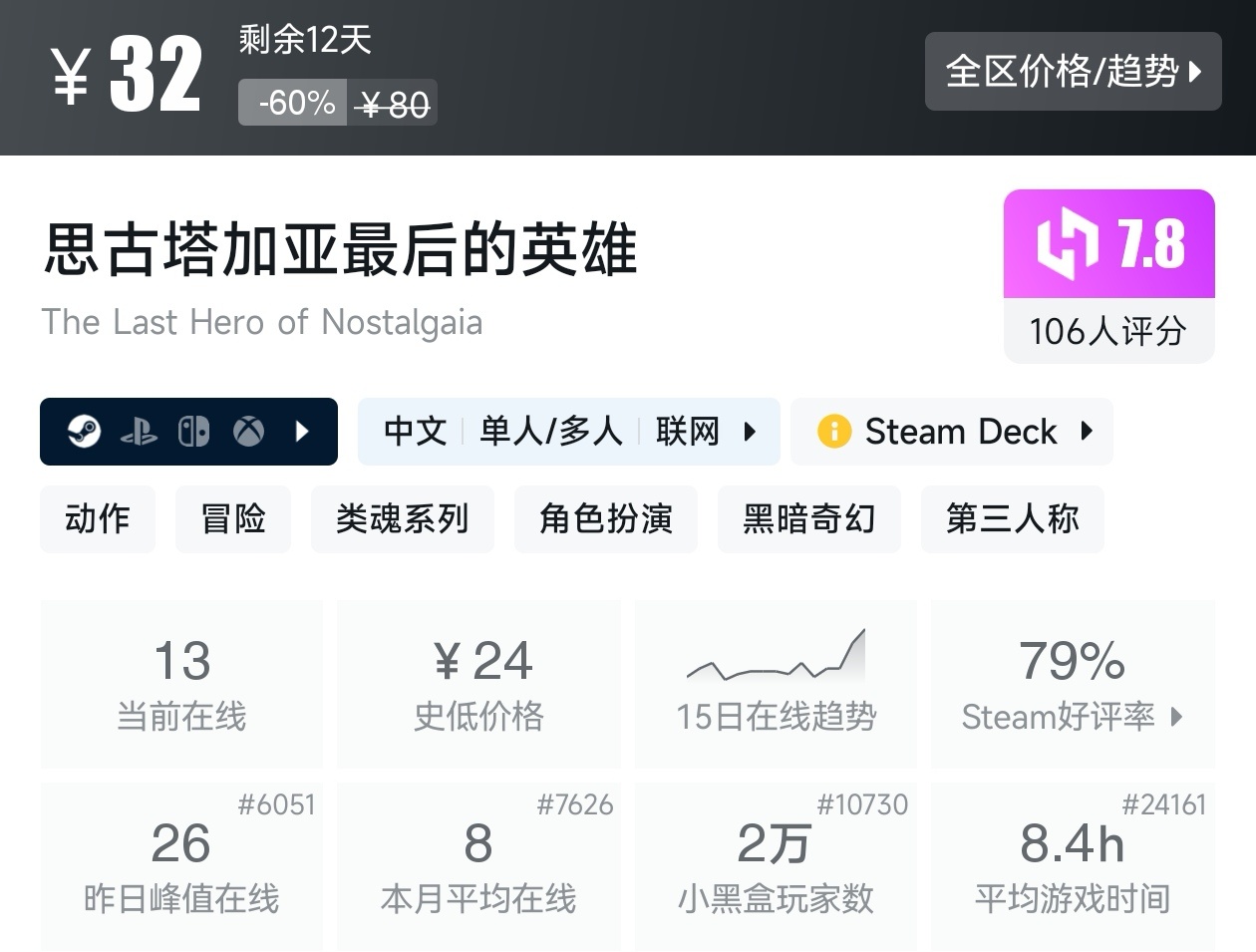Open the 106人评分 rating card
Viewport: 1256px width, 952px height.
click(1108, 331)
